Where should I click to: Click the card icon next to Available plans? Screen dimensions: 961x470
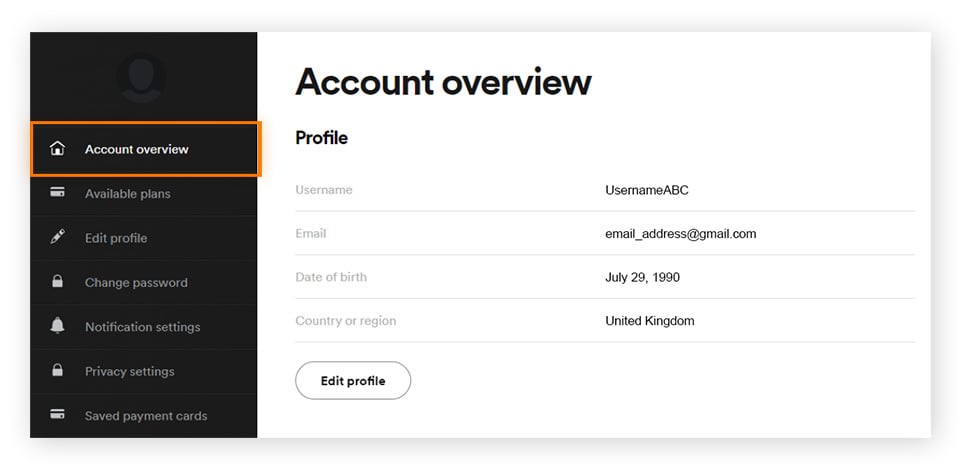point(57,192)
